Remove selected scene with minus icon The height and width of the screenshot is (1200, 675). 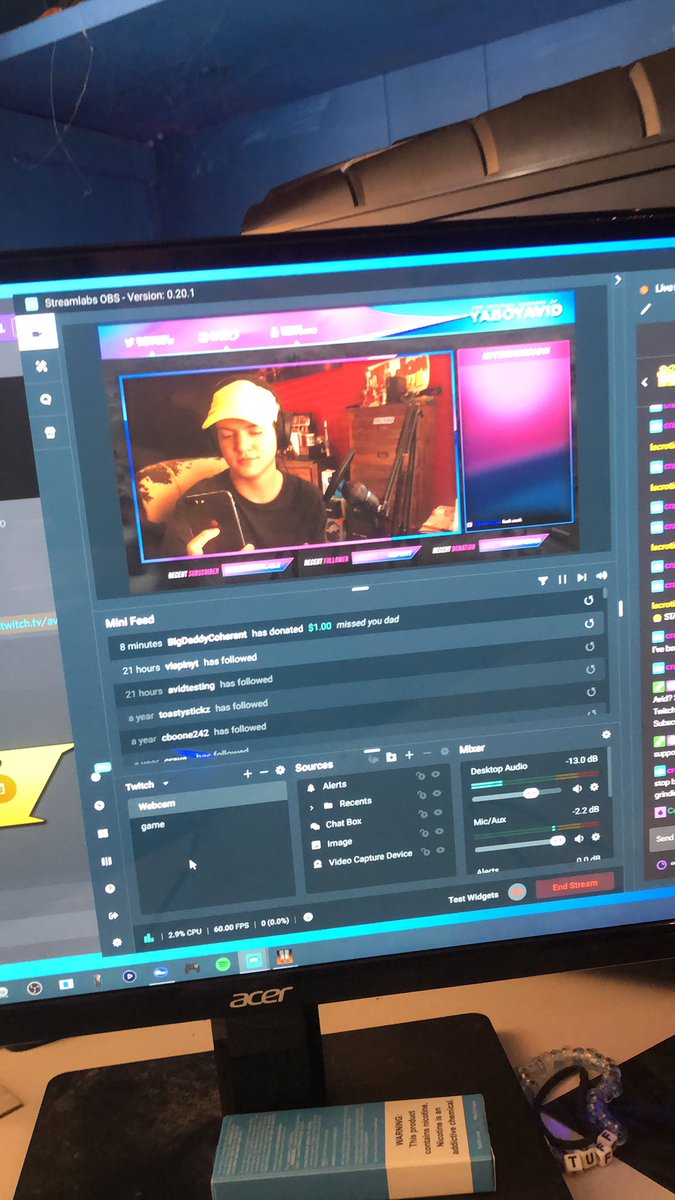point(264,772)
